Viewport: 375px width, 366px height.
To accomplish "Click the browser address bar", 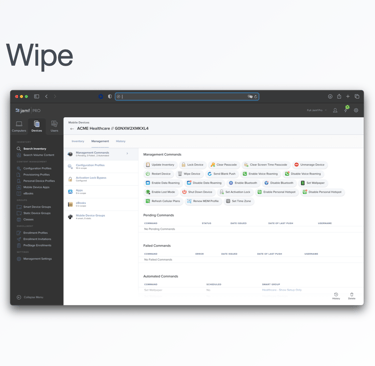I will (187, 97).
